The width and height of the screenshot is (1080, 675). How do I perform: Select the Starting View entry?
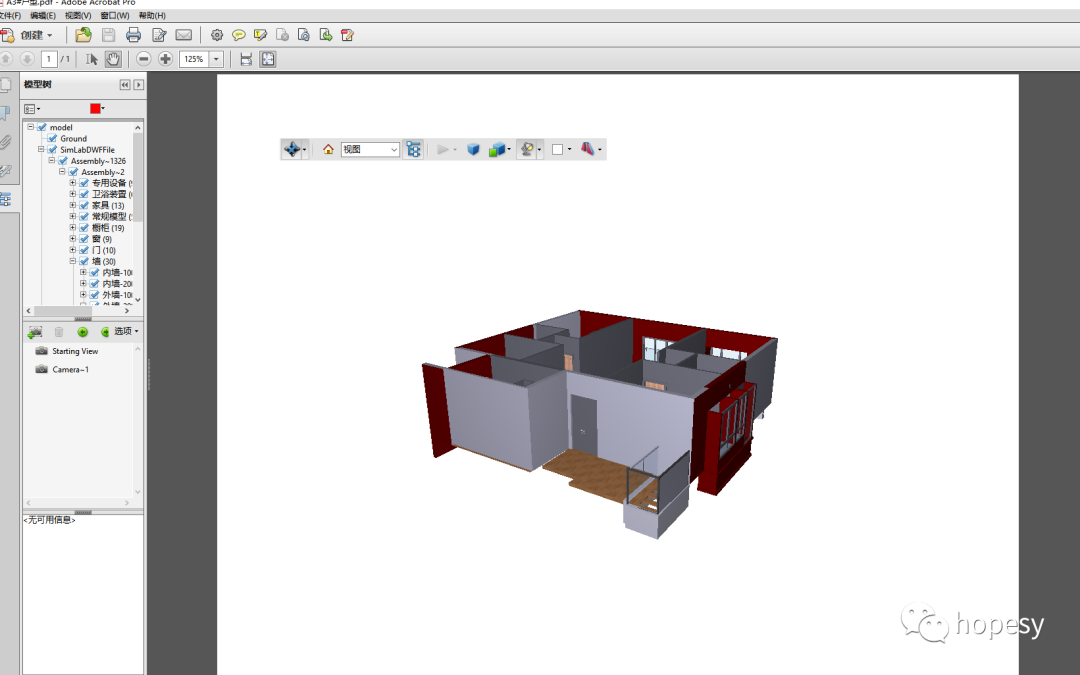pos(75,351)
